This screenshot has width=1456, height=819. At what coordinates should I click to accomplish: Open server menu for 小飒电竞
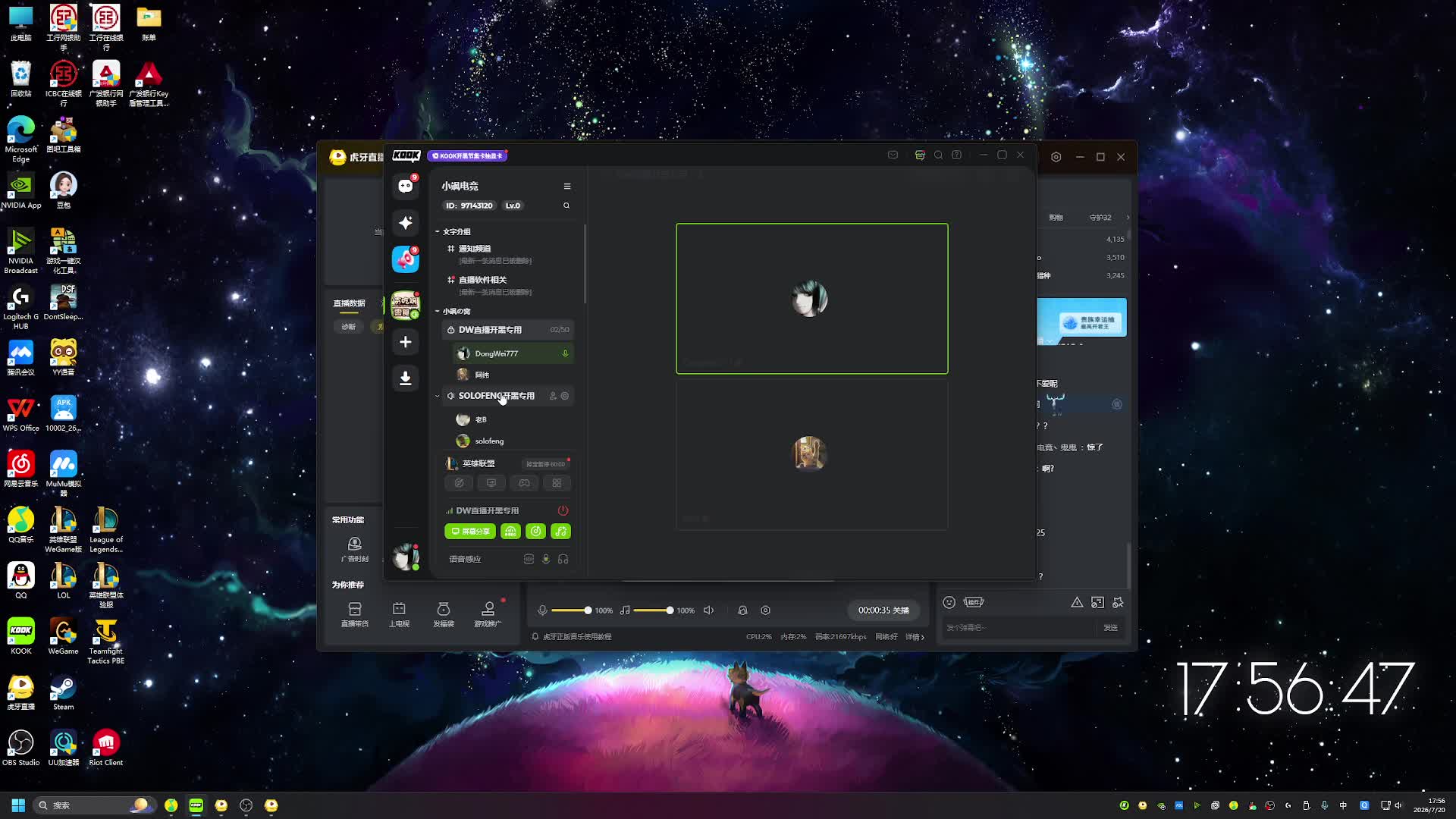566,186
